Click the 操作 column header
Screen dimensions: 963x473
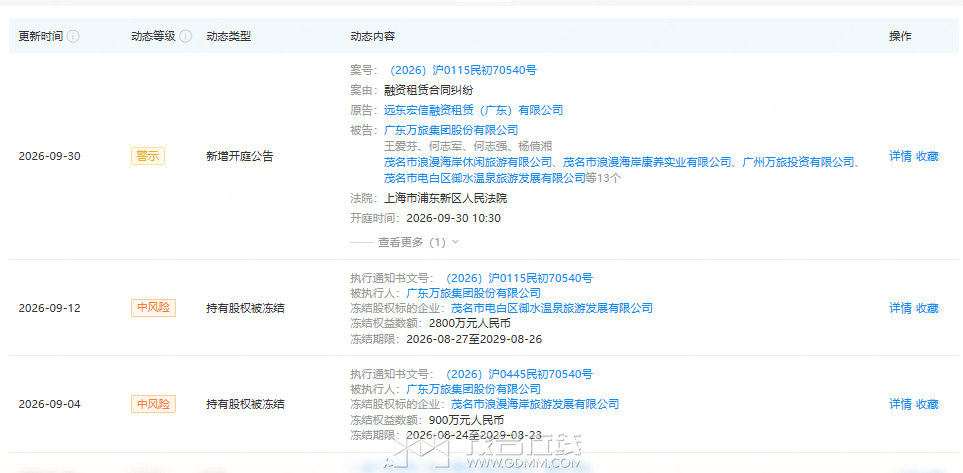[x=900, y=36]
